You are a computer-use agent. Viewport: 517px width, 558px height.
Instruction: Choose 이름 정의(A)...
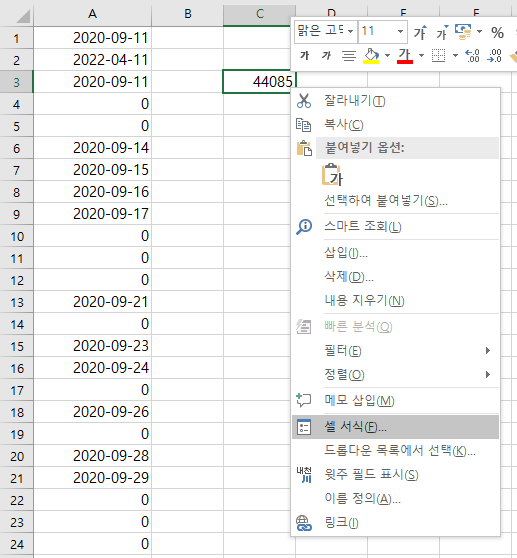coord(396,499)
